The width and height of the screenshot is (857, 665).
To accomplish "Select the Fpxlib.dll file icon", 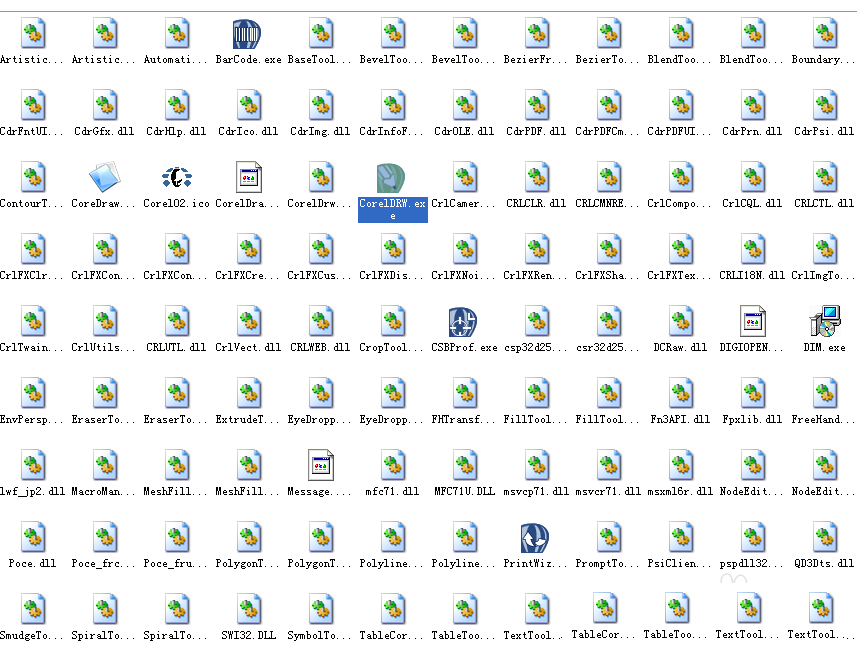I will 753,393.
